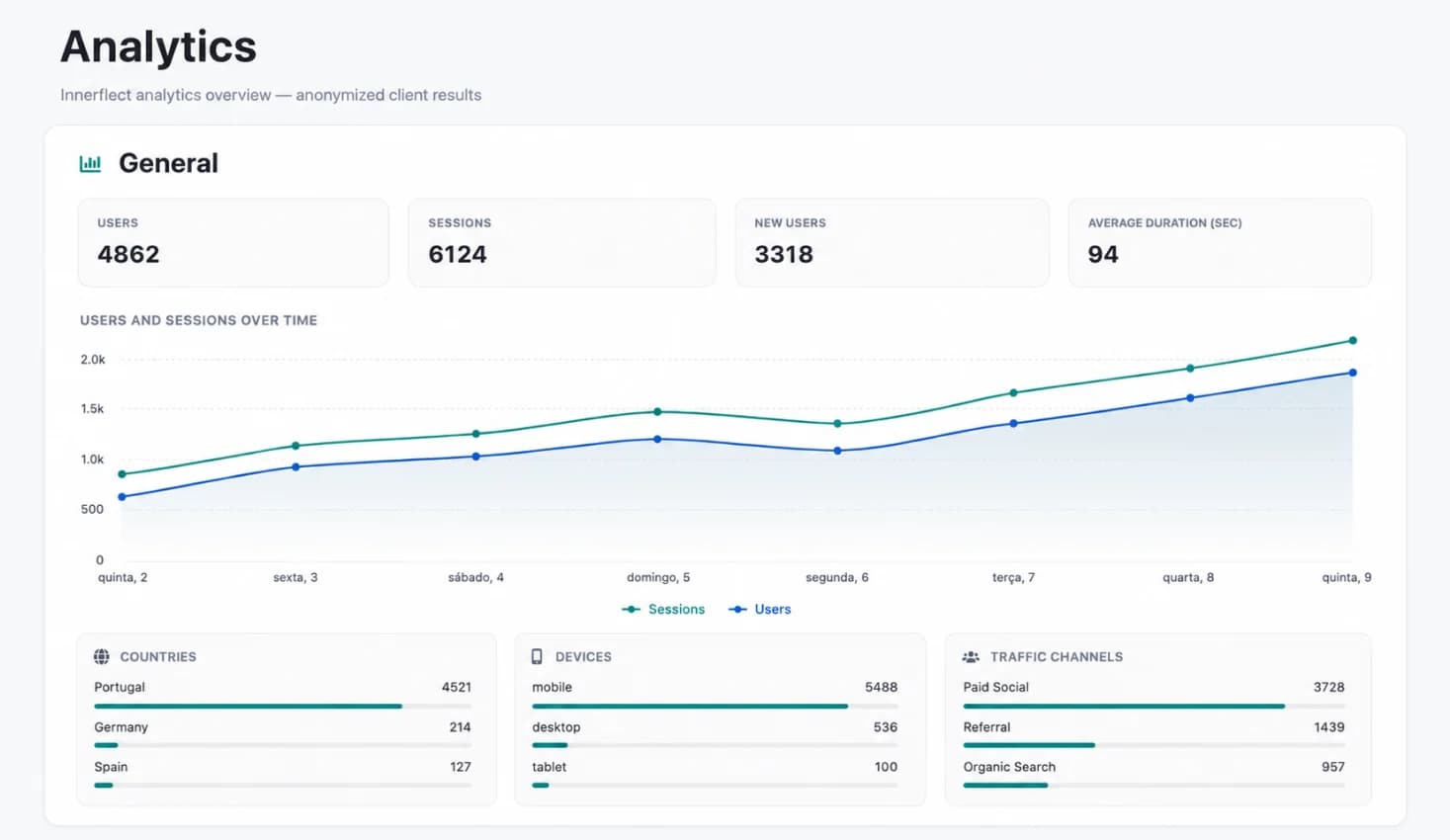Click the value 100 for tablet
1450x840 pixels.
coord(887,767)
